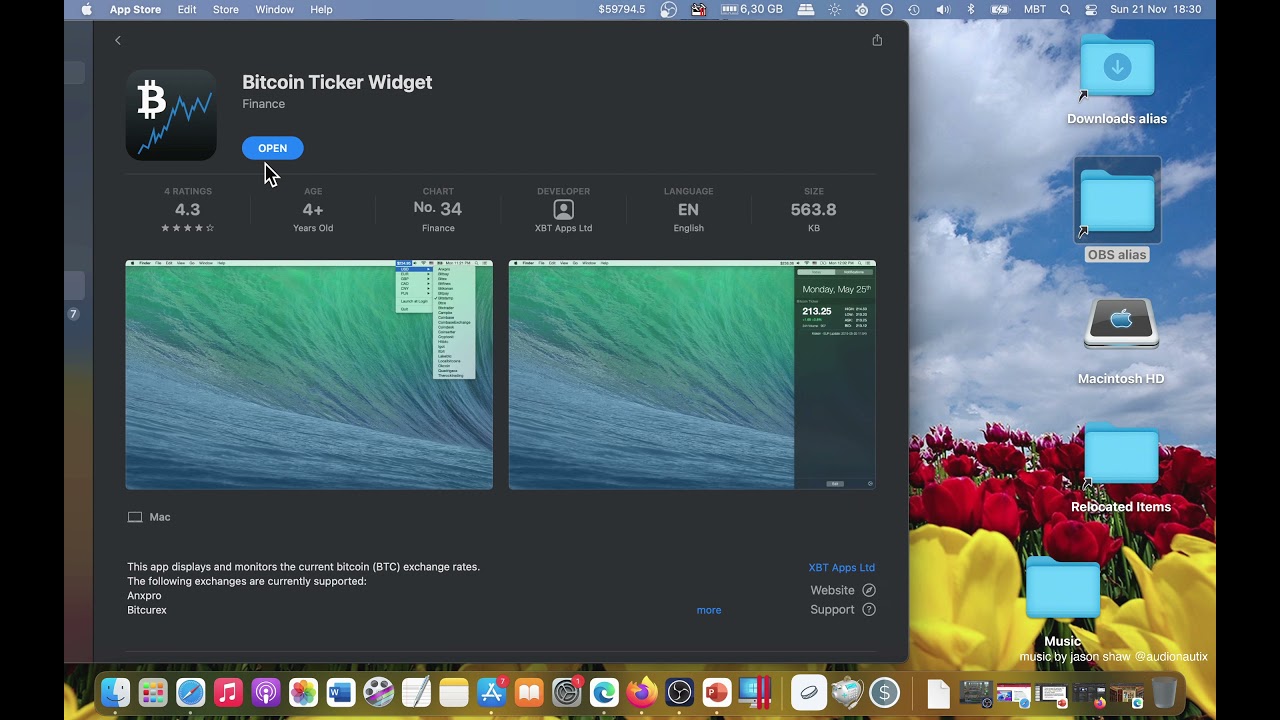Open OBS Studio in the Dock
Image resolution: width=1280 pixels, height=720 pixels.
(680, 692)
